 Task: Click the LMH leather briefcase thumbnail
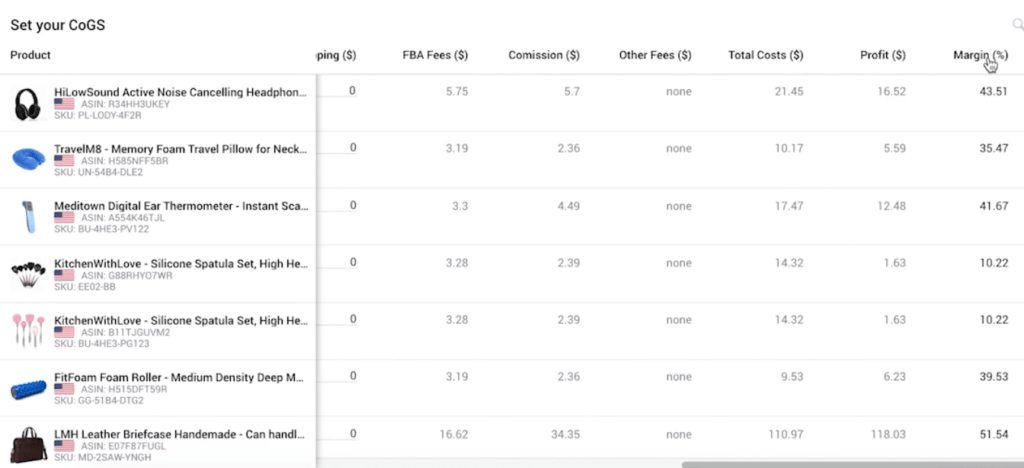point(28,445)
